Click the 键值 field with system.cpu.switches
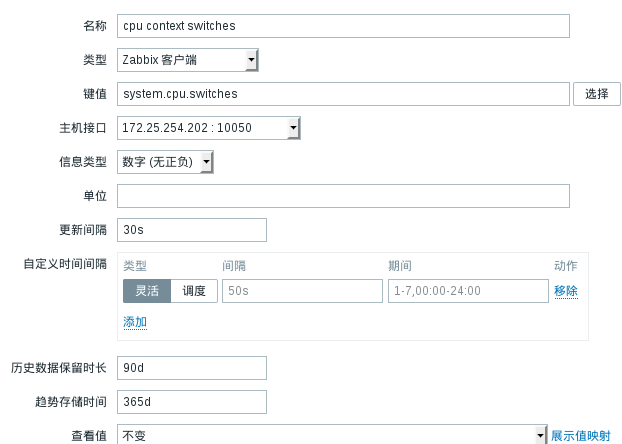 tap(343, 94)
